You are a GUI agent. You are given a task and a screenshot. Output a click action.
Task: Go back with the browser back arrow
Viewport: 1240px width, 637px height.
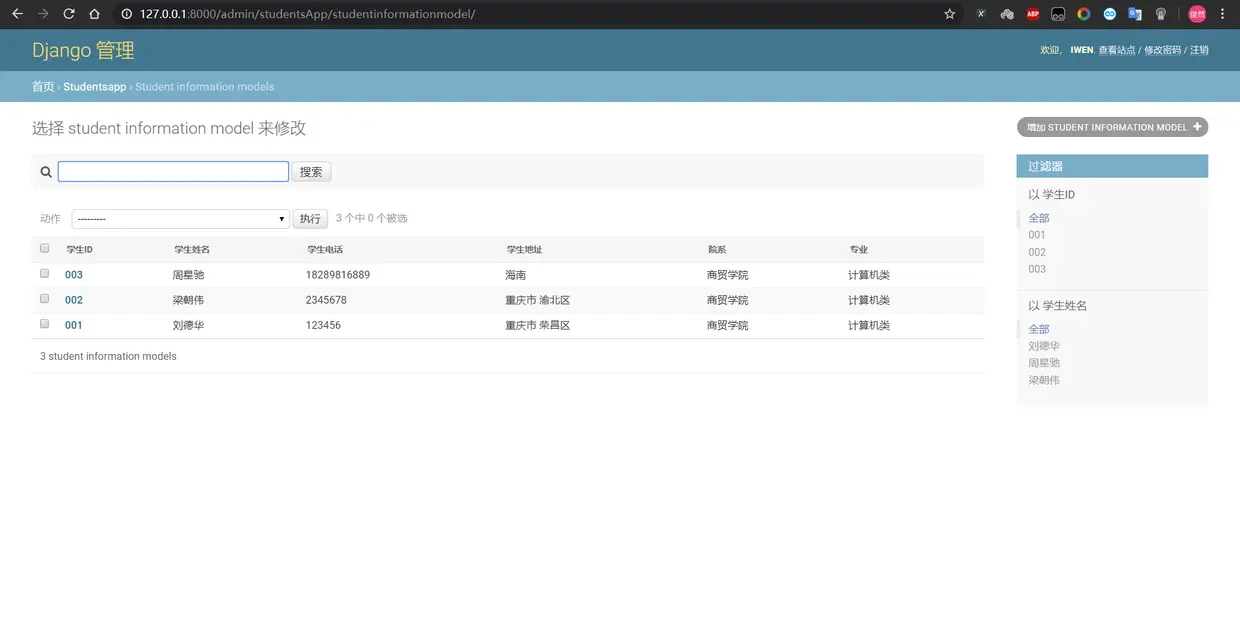[x=17, y=14]
